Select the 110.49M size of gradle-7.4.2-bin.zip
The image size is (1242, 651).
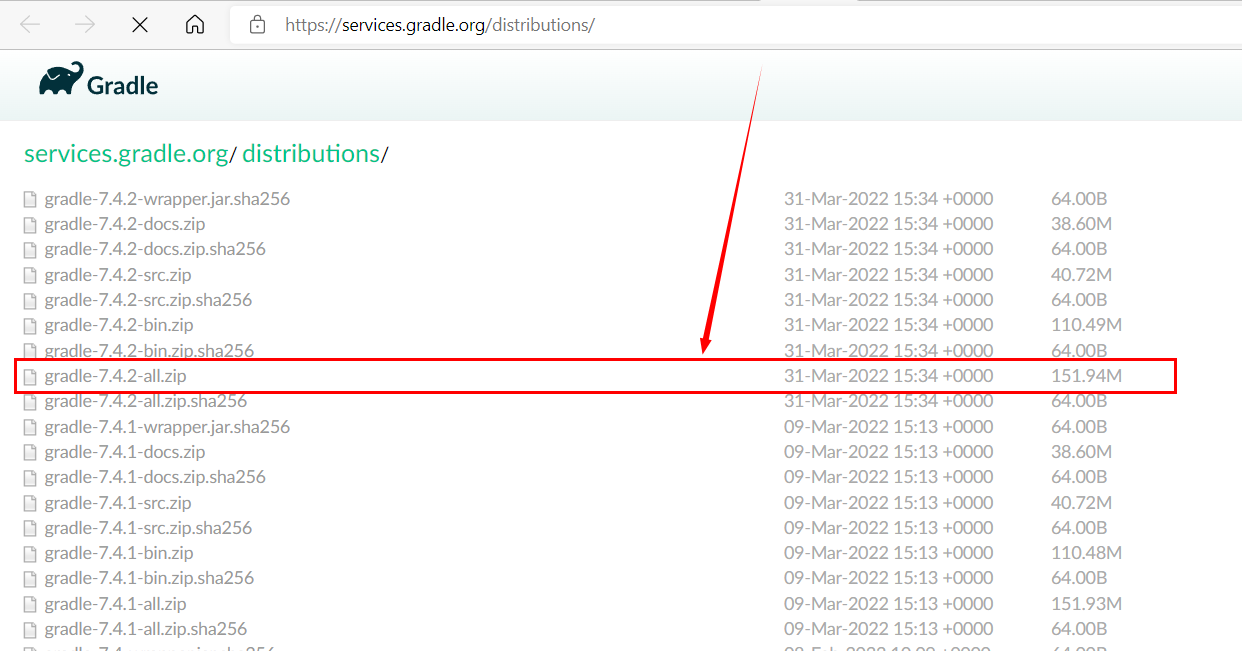pyautogui.click(x=1086, y=324)
